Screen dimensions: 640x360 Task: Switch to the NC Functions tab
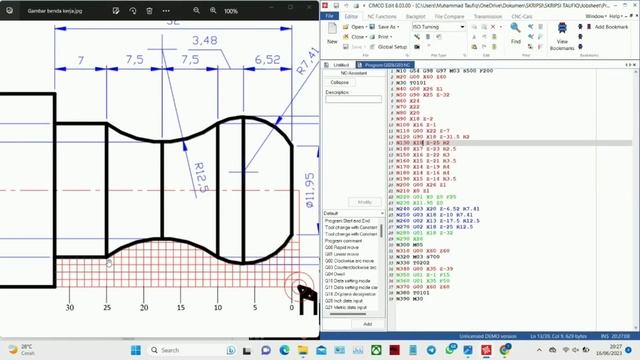pos(382,17)
